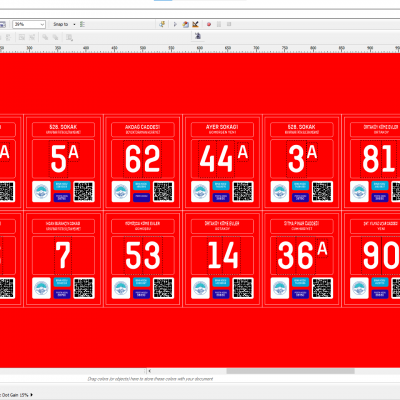Screen dimensions: 400x400
Task: Select the number 62 on Akdağ Caddesi plate
Action: click(143, 159)
